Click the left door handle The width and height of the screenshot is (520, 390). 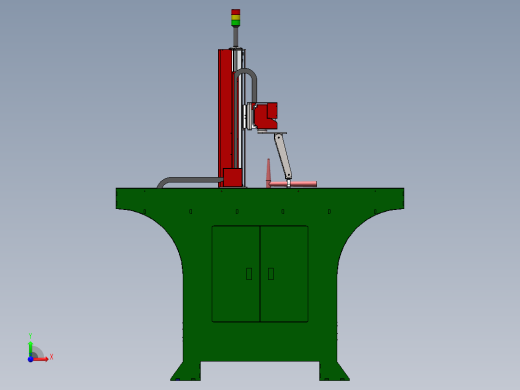[249, 274]
